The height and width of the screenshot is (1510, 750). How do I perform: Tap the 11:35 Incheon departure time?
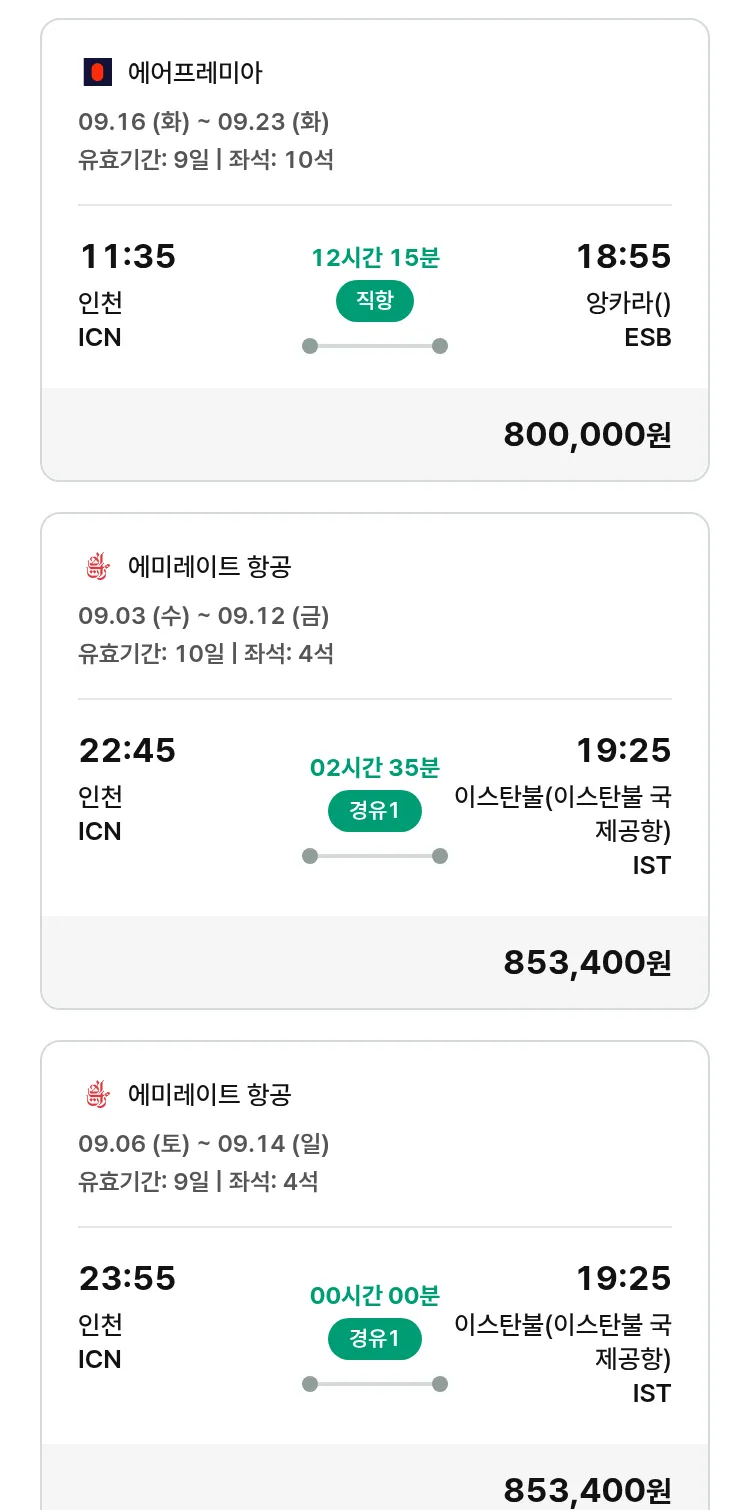tap(127, 257)
